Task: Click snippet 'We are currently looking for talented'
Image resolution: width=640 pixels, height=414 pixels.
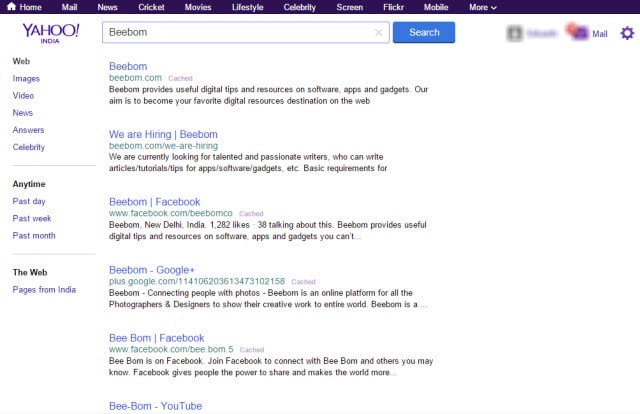Action: click(248, 162)
